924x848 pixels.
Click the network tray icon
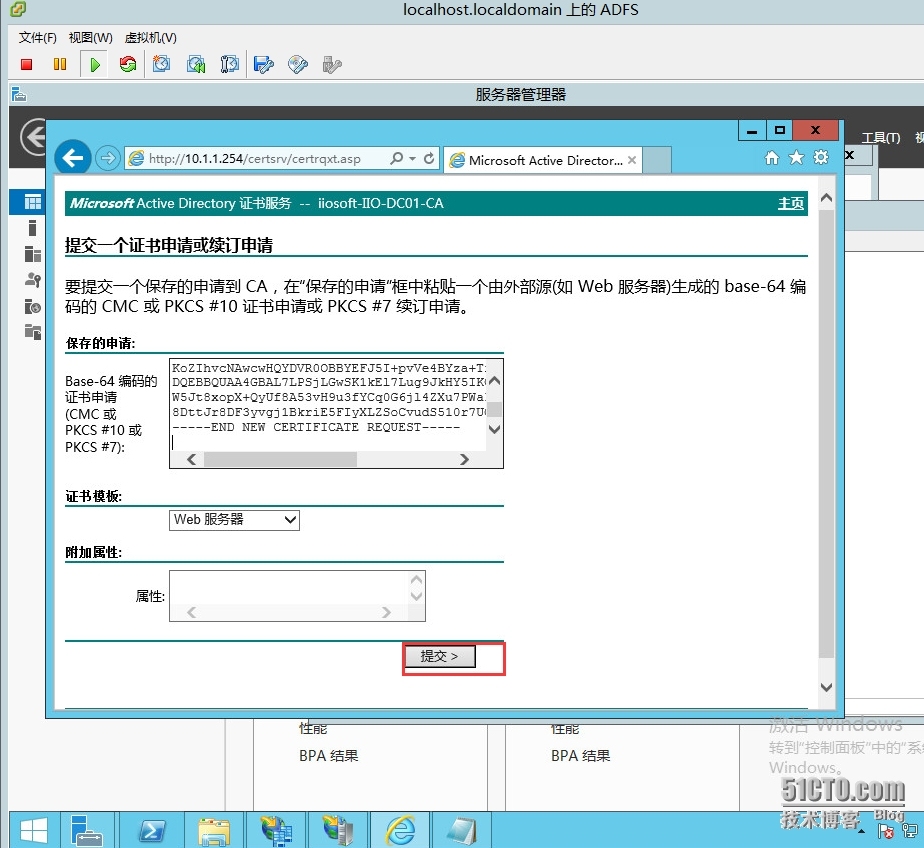click(909, 831)
